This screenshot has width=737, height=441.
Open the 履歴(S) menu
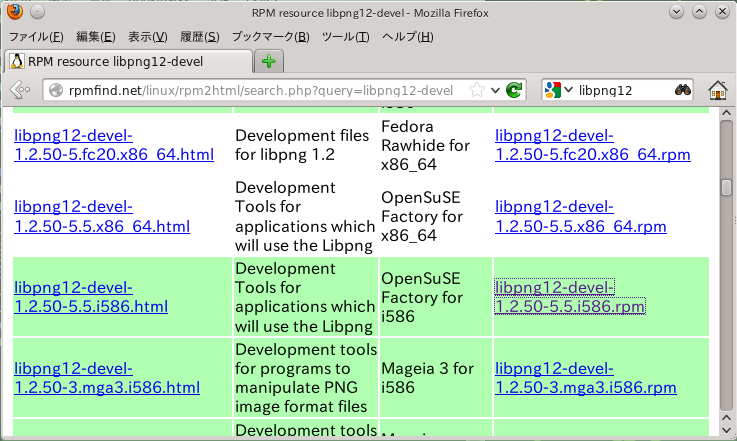[x=200, y=37]
